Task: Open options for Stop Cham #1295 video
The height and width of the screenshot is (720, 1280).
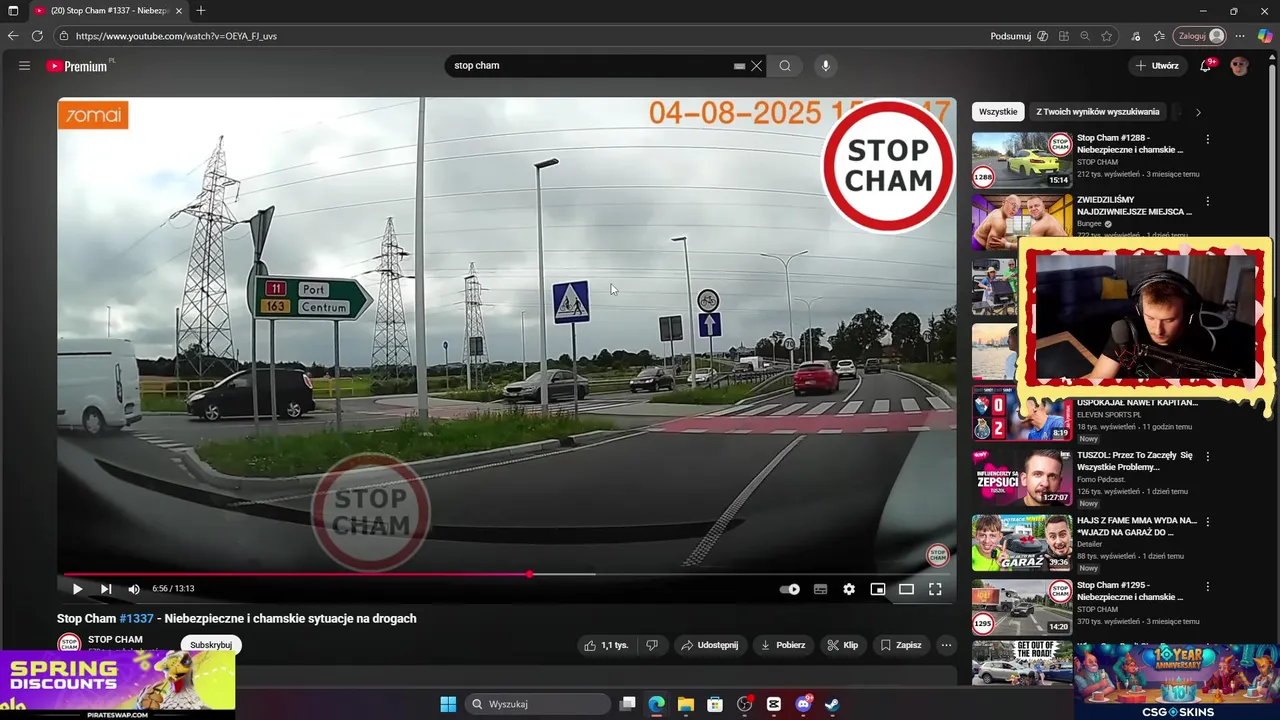Action: pos(1208,586)
